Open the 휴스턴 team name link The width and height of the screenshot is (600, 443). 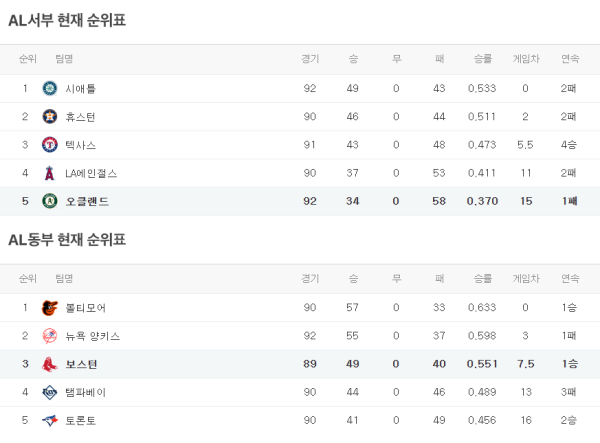[x=80, y=117]
